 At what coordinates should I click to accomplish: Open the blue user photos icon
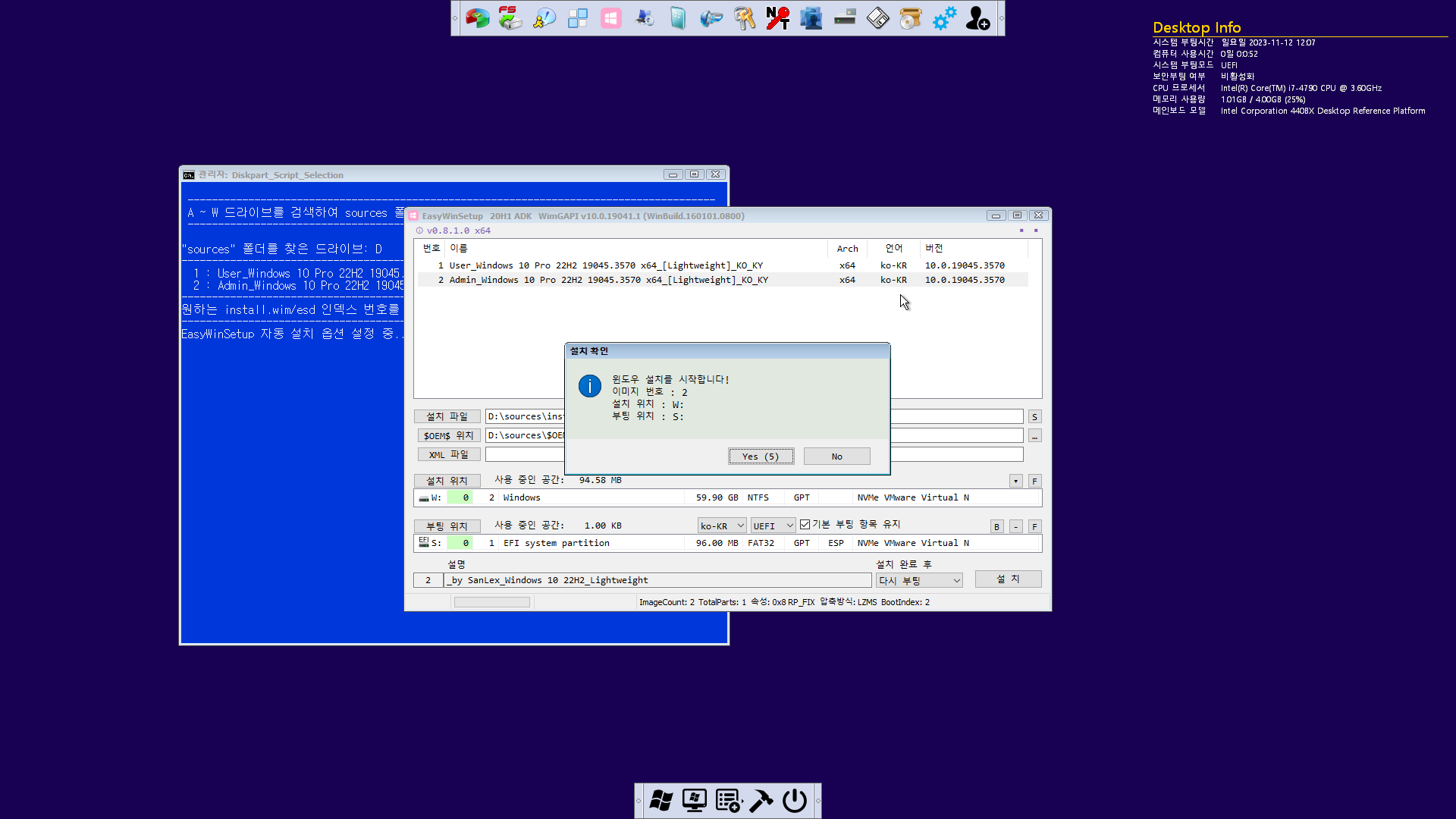[x=811, y=18]
